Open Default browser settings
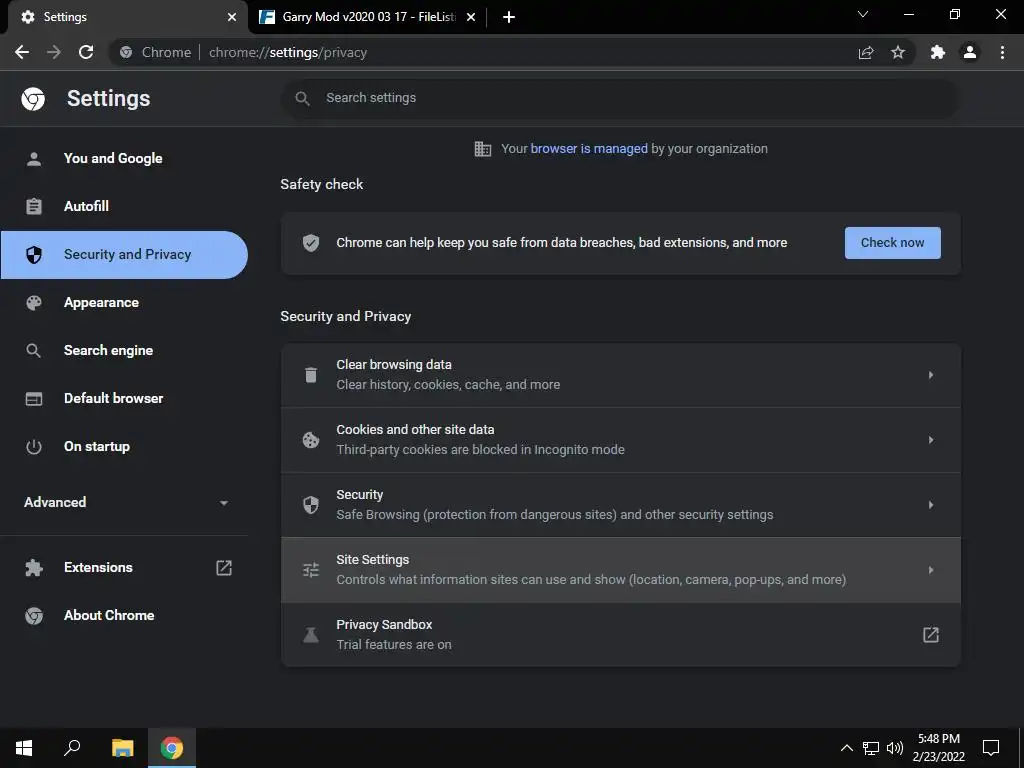 (x=124, y=398)
